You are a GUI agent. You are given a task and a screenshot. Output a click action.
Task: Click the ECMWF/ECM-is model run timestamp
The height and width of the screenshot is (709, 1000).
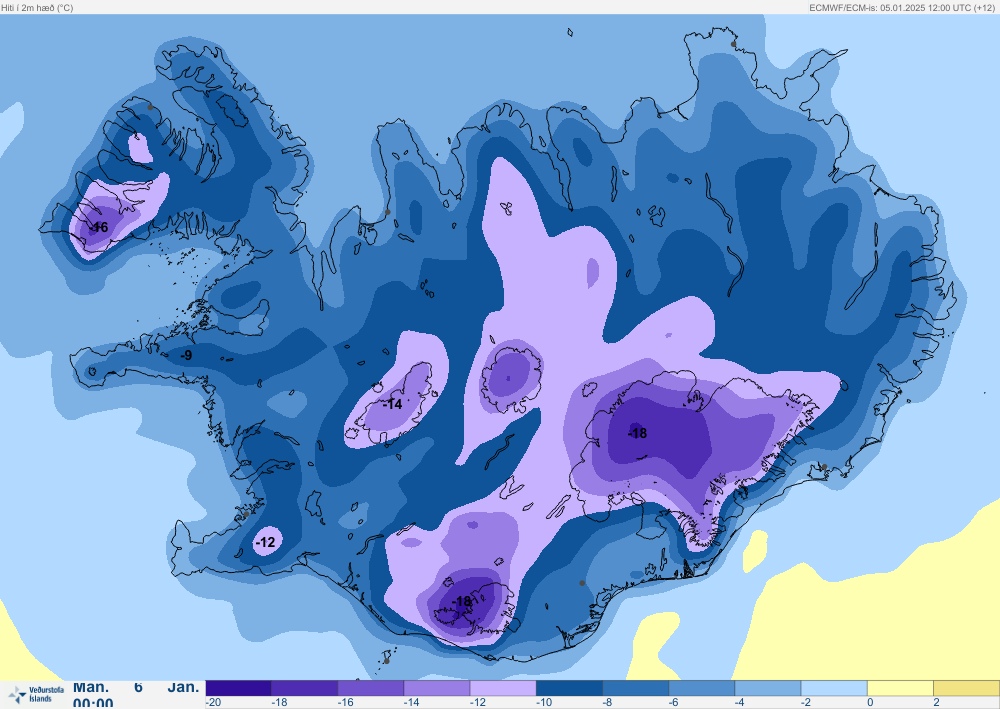[x=902, y=8]
